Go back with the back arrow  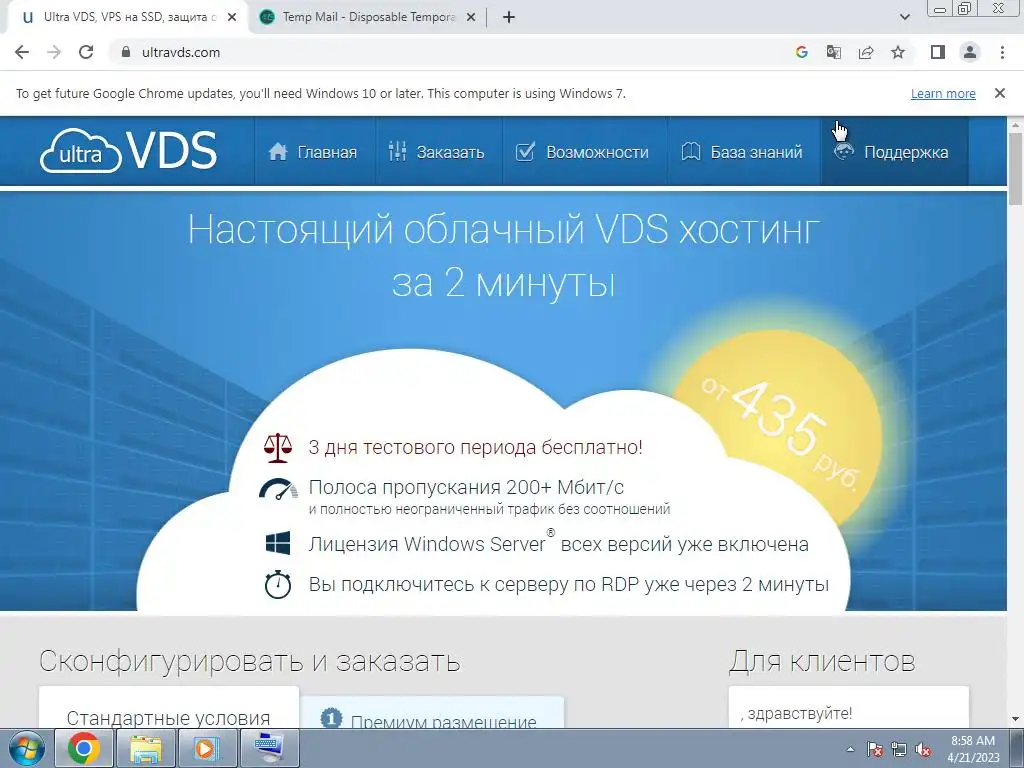pos(22,52)
